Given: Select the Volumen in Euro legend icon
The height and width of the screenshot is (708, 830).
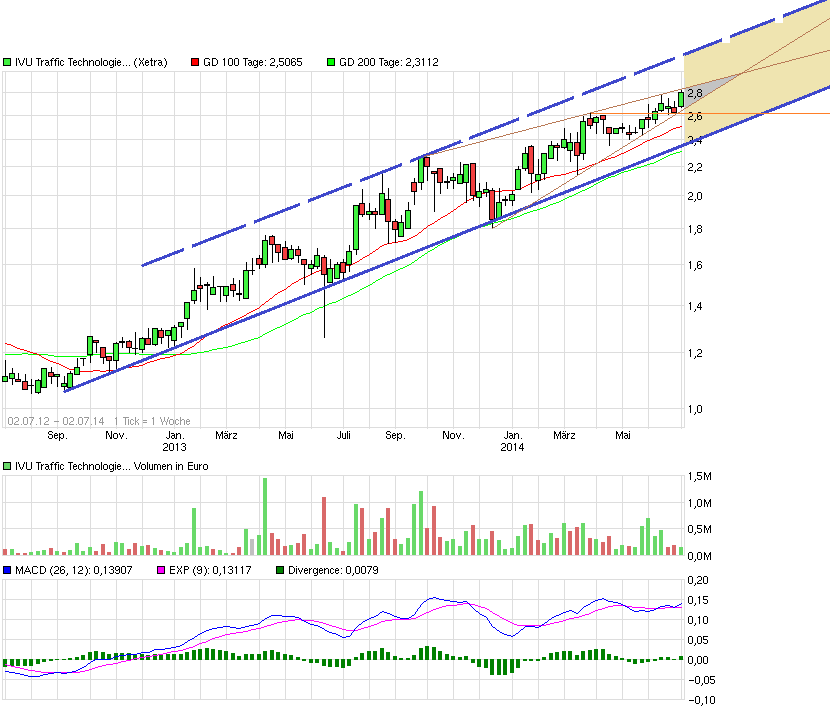Looking at the screenshot, I should [x=8, y=466].
